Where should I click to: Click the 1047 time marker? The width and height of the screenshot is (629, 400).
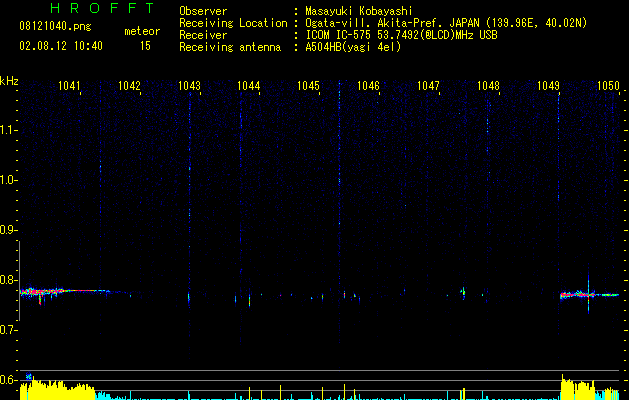[x=428, y=86]
